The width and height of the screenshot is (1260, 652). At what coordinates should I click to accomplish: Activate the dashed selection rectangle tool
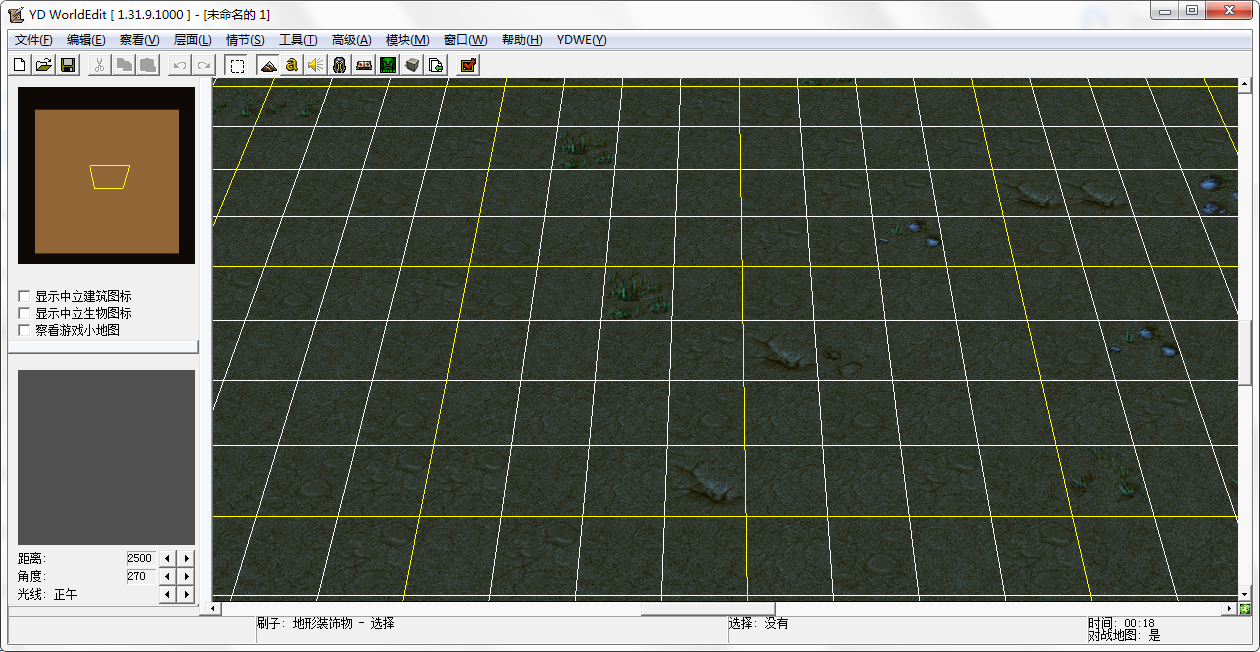(237, 65)
